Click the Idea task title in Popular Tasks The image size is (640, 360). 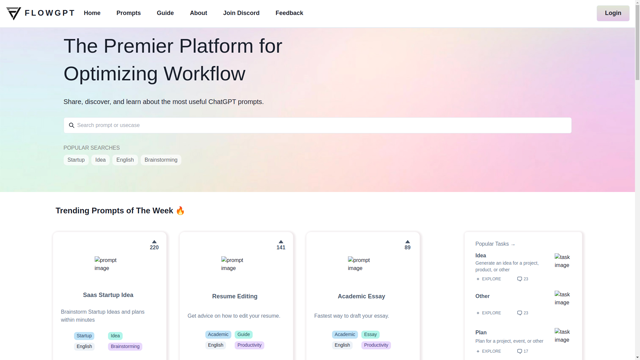tap(480, 256)
